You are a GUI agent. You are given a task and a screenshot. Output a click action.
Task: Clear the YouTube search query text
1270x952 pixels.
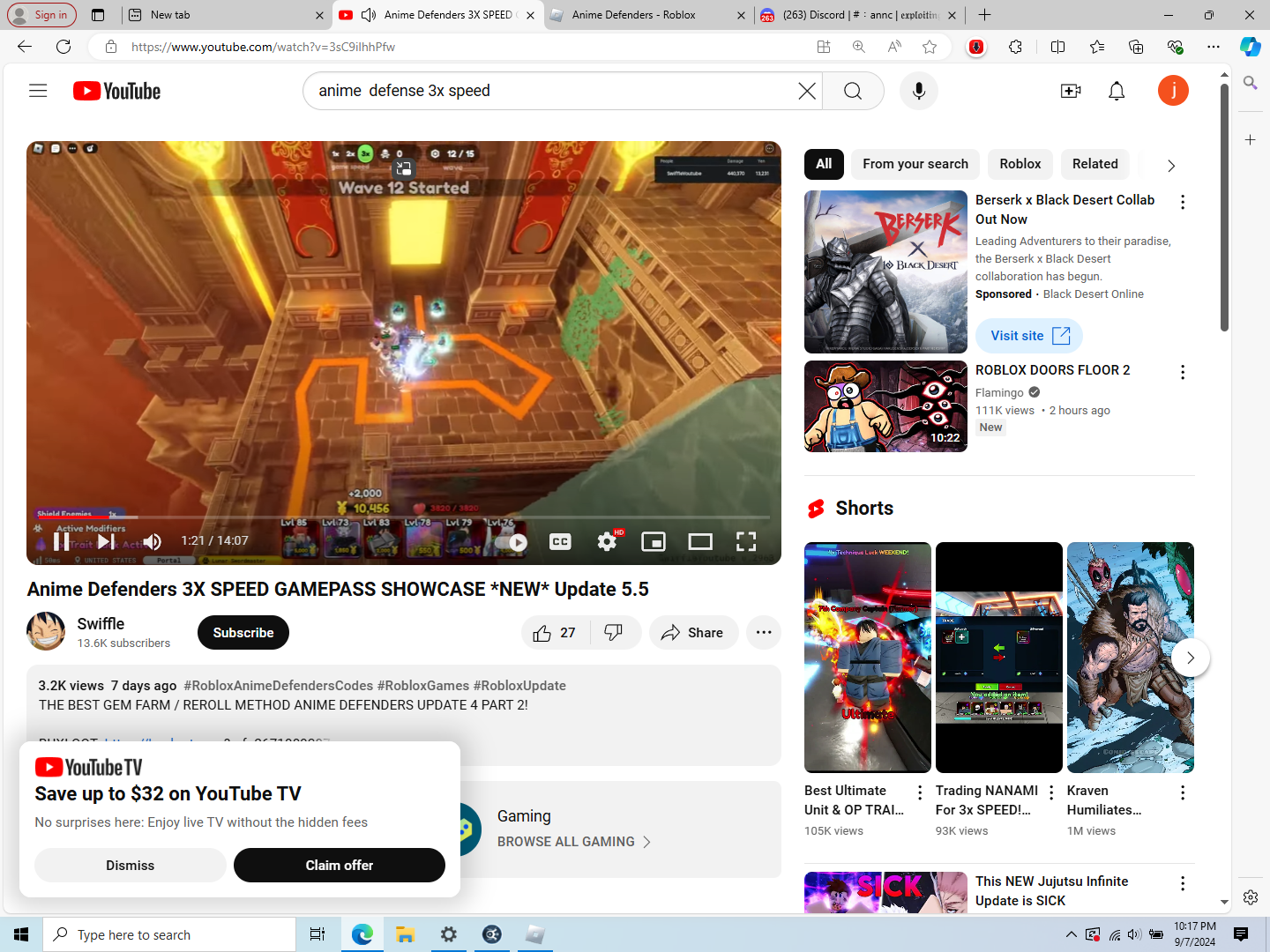click(x=806, y=91)
